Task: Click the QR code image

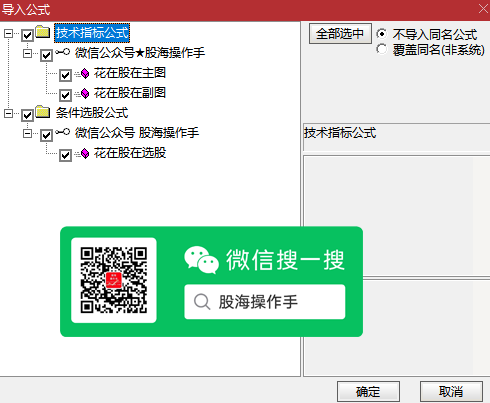Action: 114,280
